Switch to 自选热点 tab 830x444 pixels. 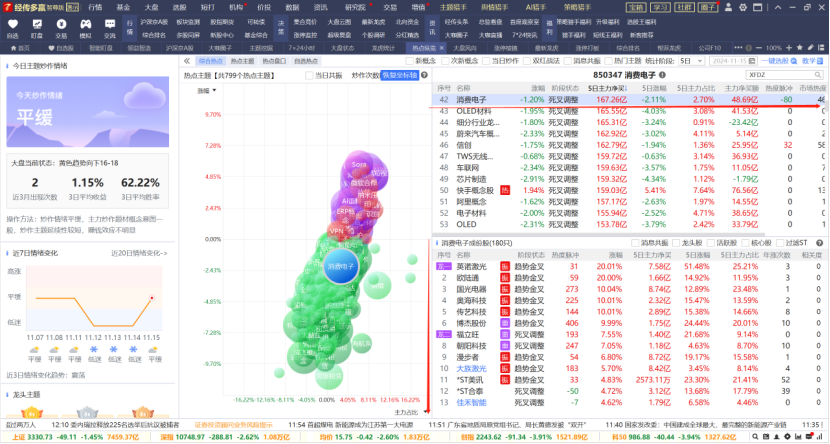click(x=306, y=61)
